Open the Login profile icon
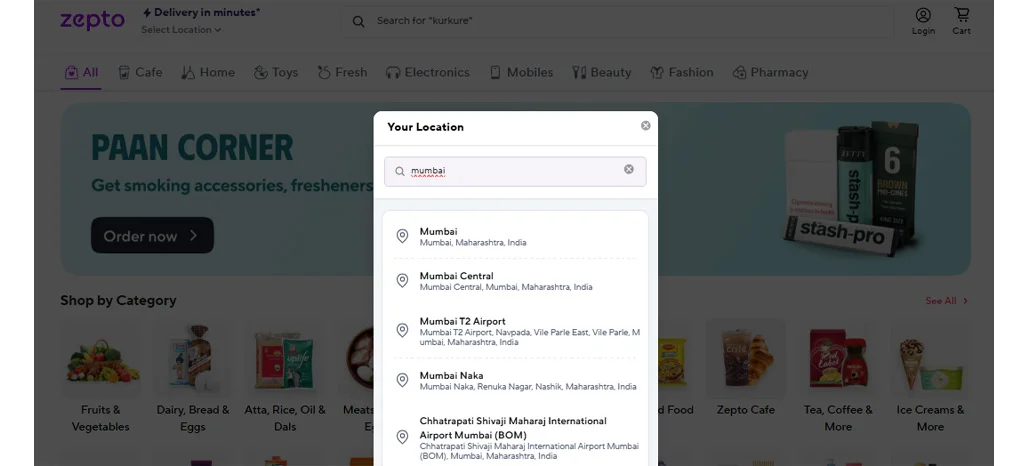Screen dimensions: 1026x466 point(923,22)
